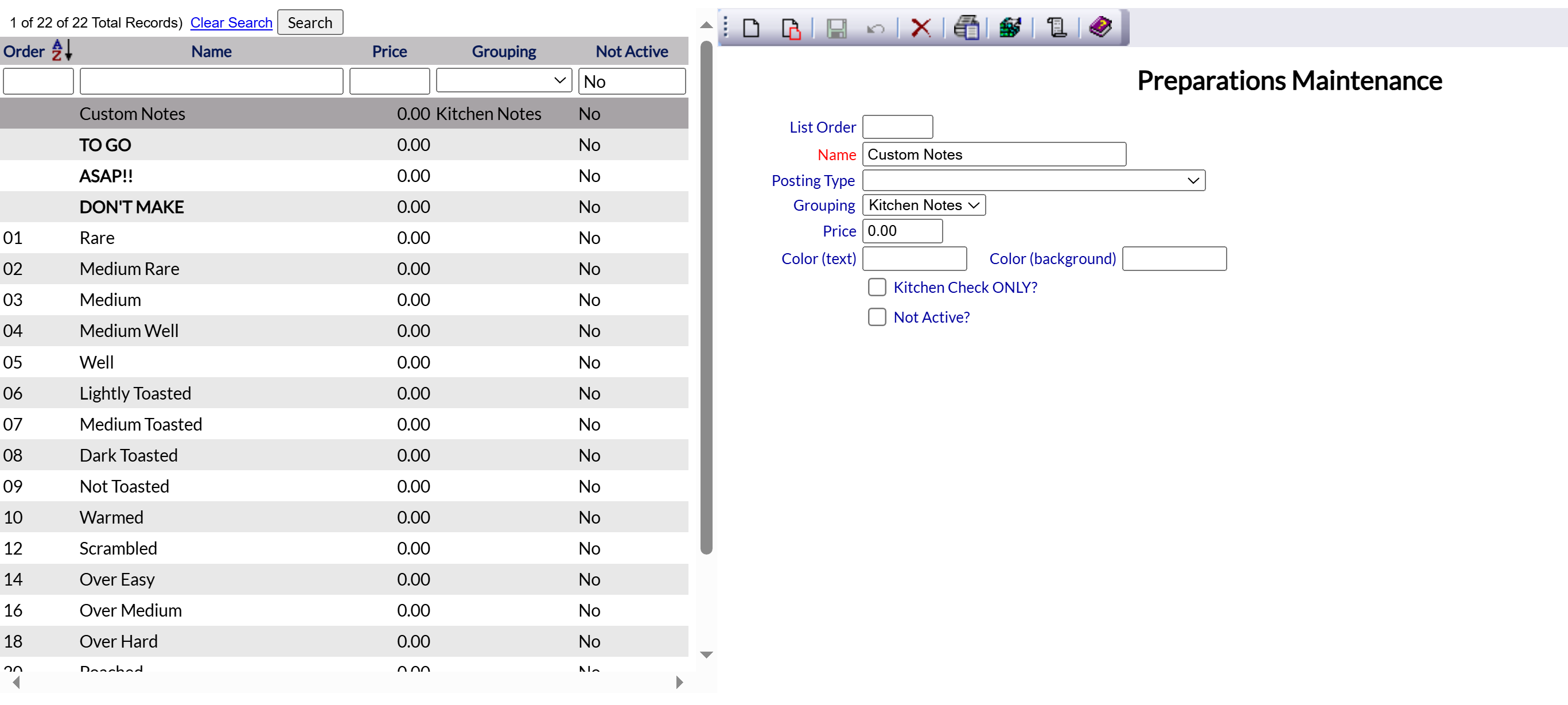Sort by the Name column header

click(211, 51)
